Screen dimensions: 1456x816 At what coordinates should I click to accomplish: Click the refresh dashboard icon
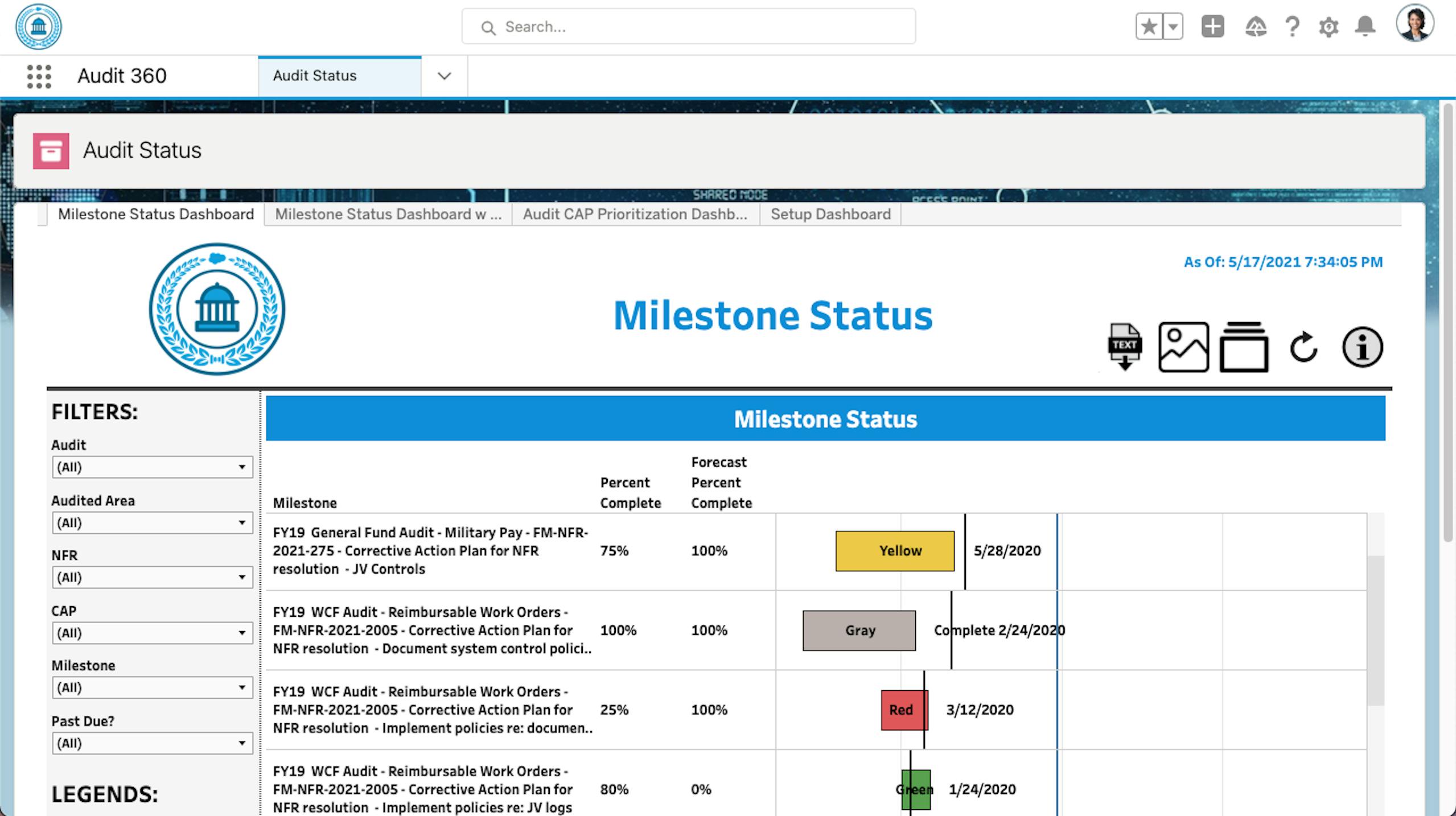[1303, 347]
